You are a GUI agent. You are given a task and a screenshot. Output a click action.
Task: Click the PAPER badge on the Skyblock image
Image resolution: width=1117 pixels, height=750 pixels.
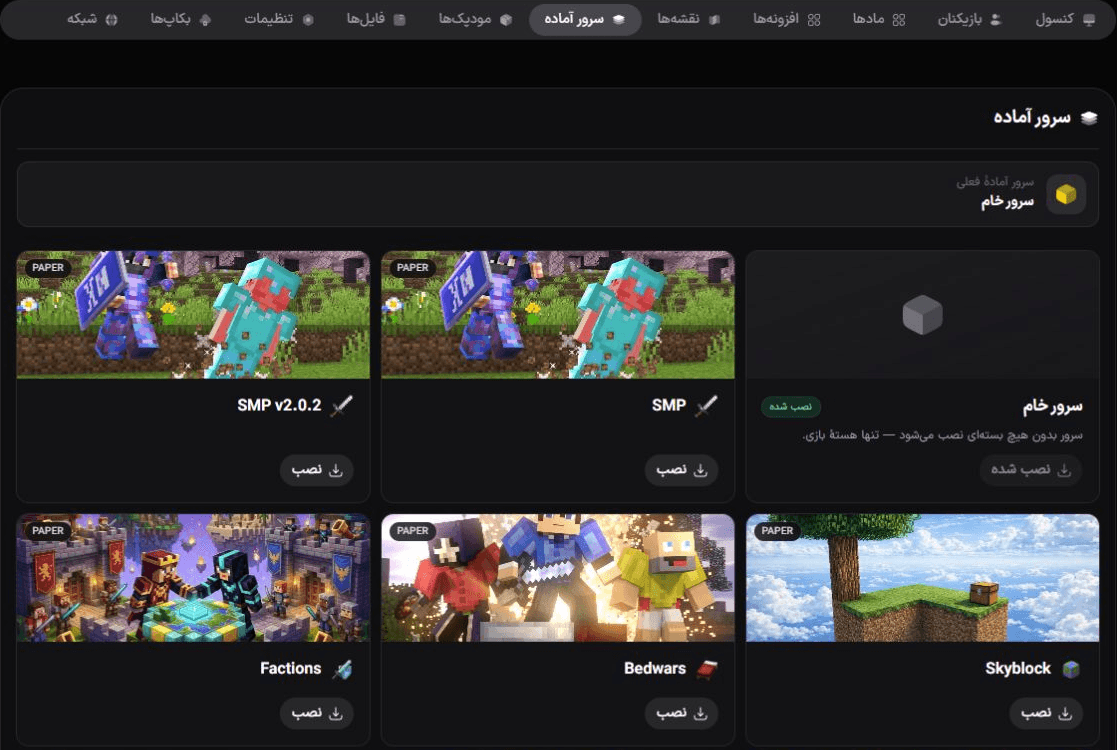pyautogui.click(x=777, y=531)
